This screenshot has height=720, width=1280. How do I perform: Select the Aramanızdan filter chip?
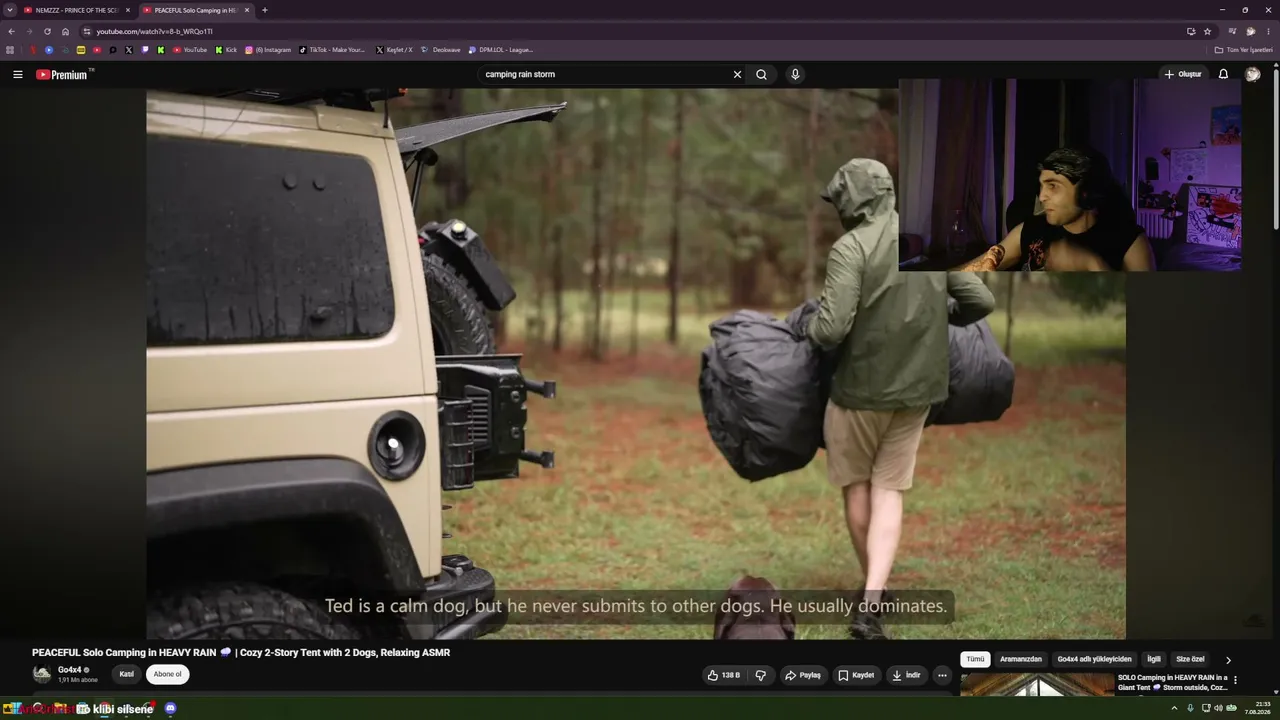tap(1021, 659)
